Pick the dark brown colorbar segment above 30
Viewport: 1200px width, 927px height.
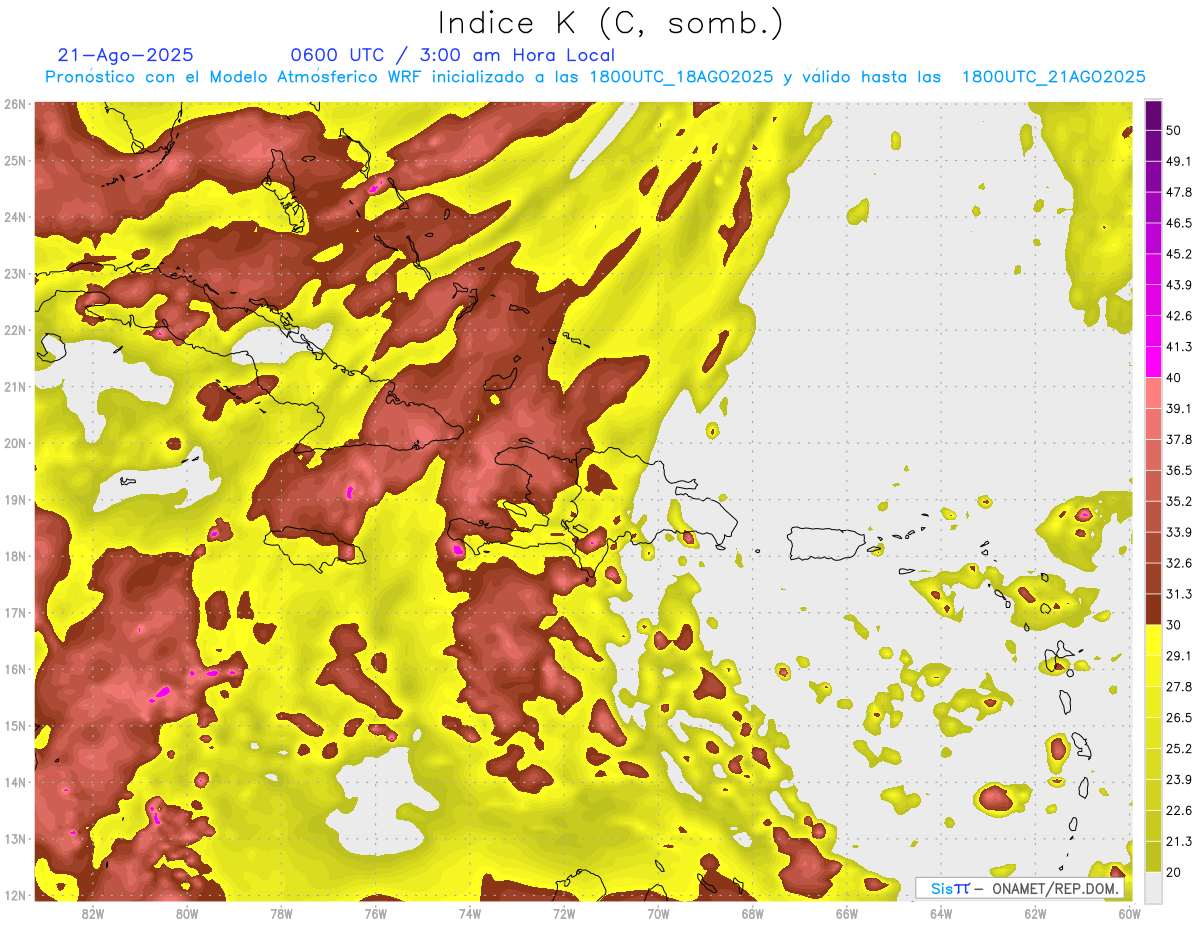click(x=1153, y=610)
